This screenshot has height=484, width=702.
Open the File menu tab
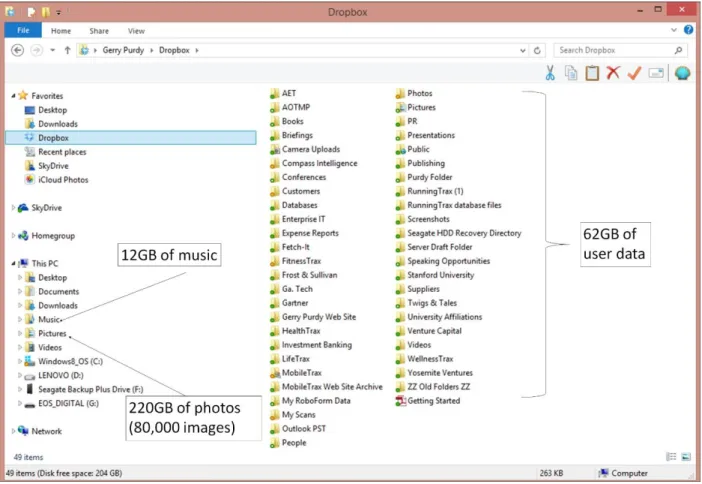point(23,30)
